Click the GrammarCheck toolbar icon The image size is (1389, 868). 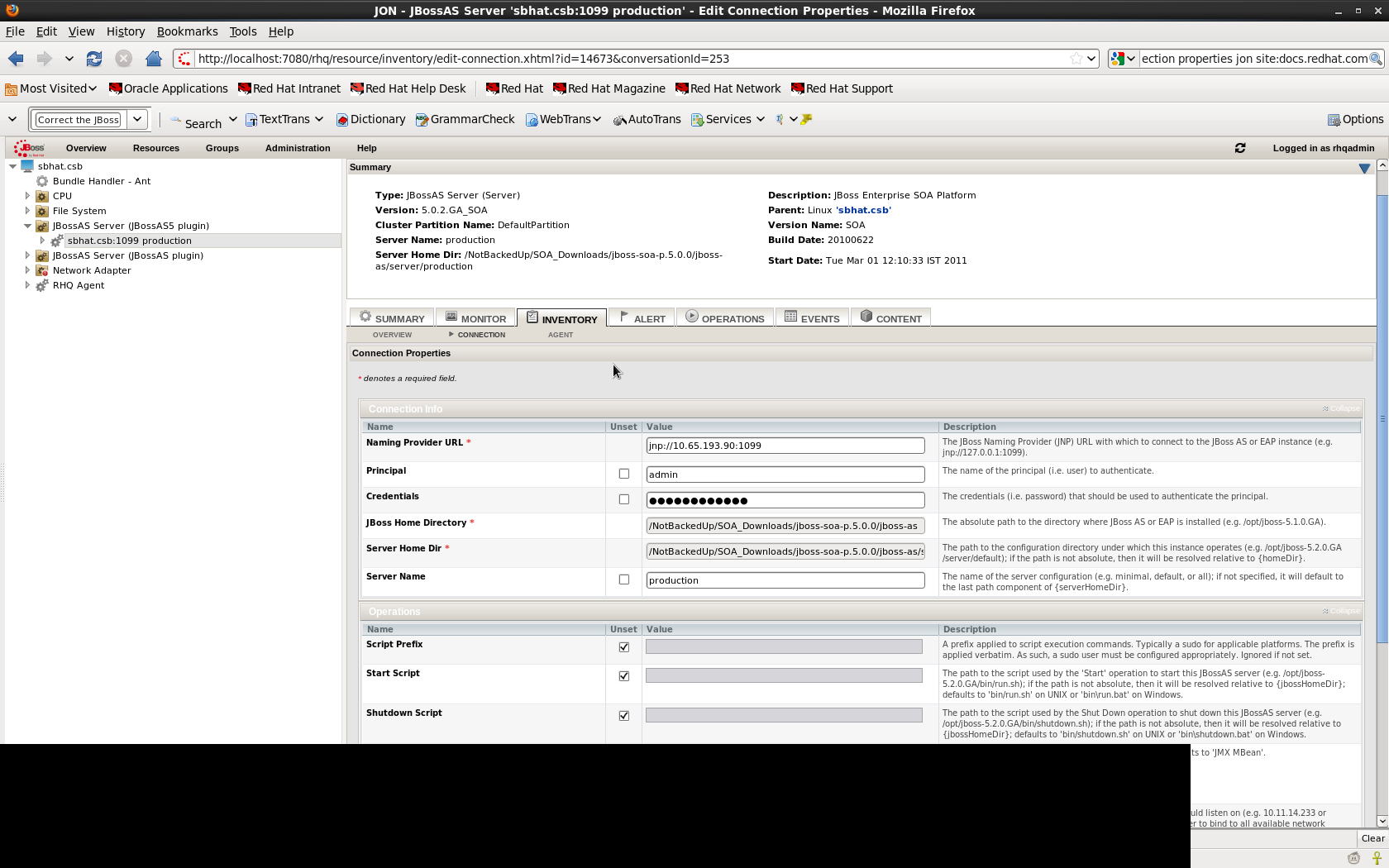[x=422, y=120]
